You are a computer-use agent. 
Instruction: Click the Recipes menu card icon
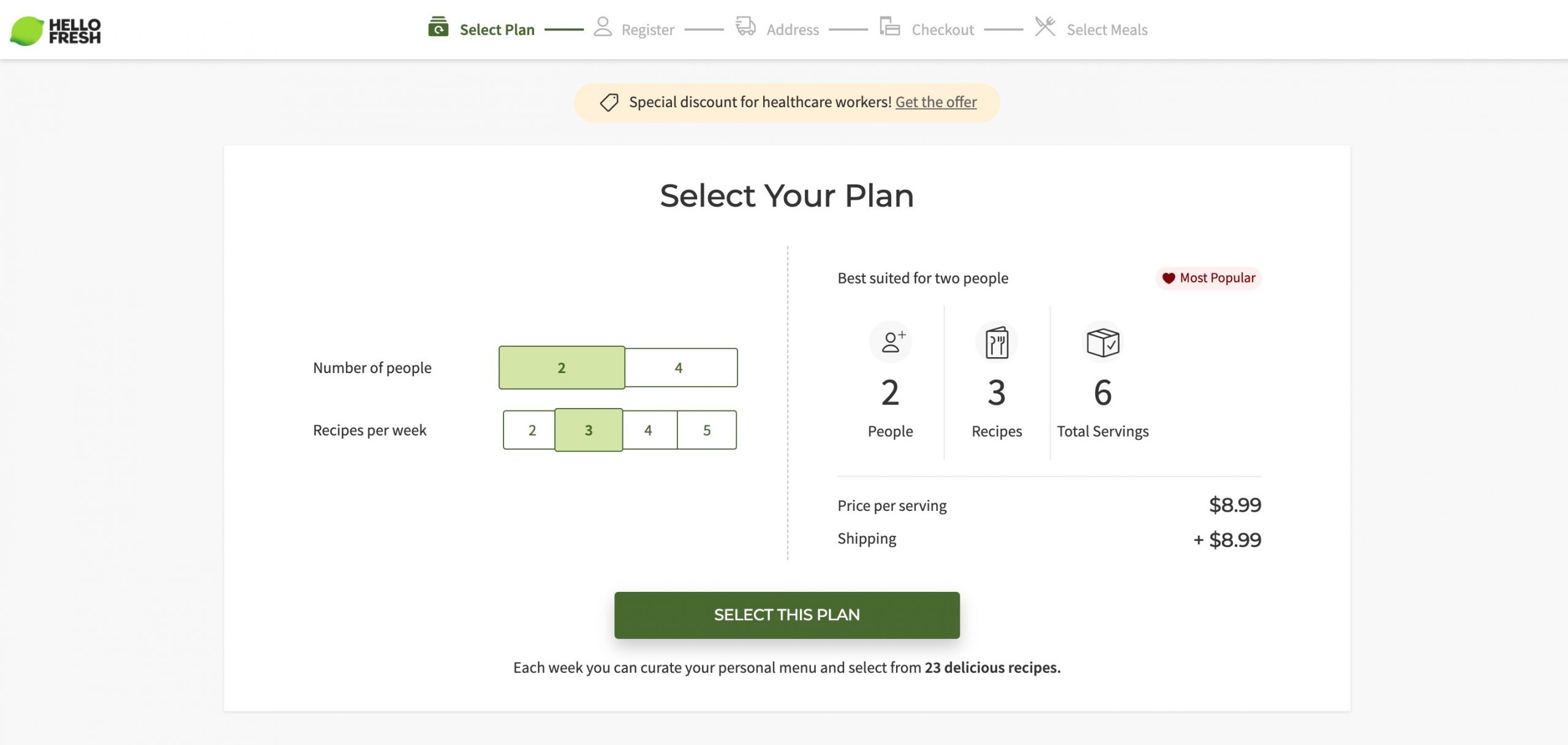click(x=997, y=342)
